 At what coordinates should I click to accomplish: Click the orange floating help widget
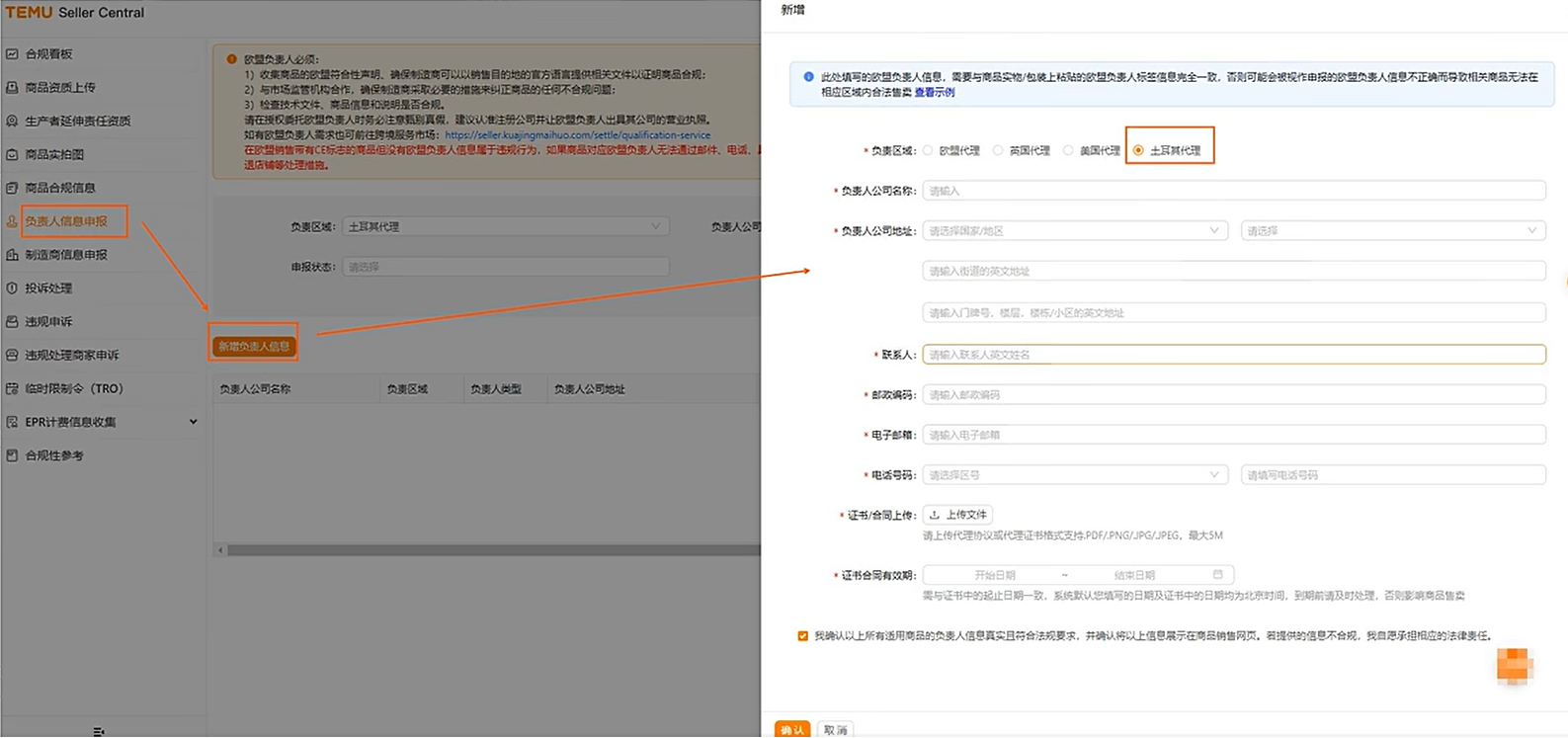pyautogui.click(x=1513, y=666)
